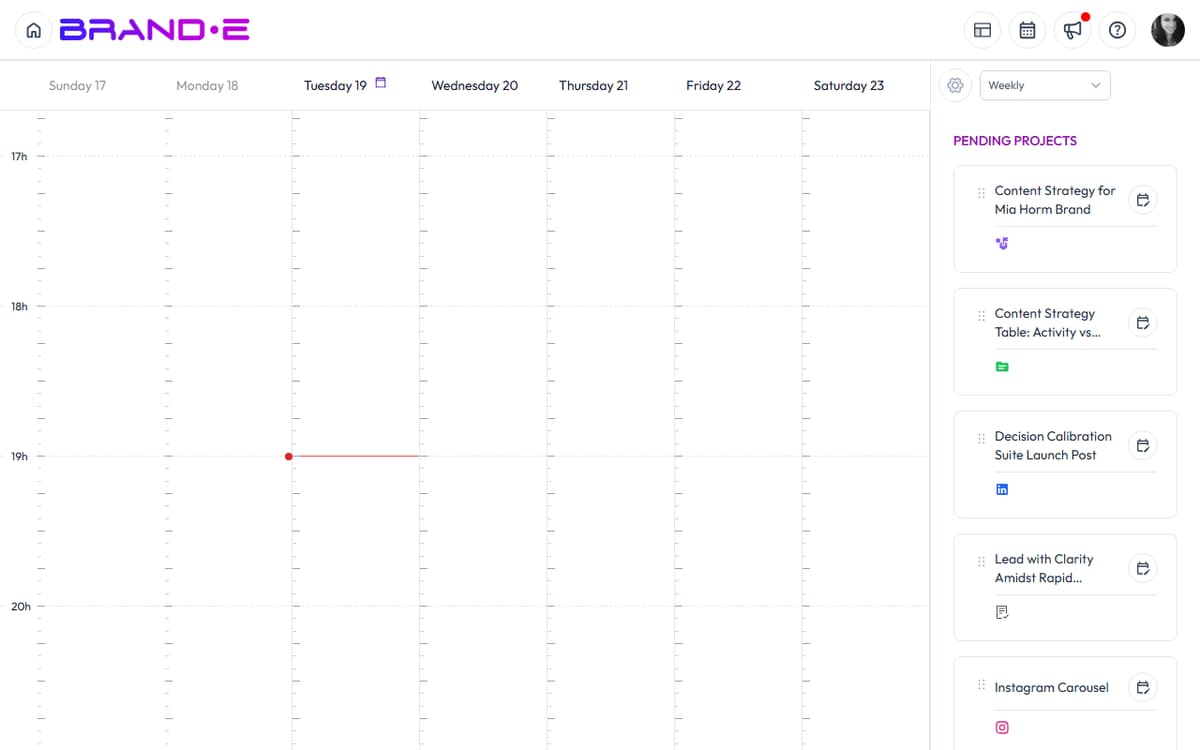Schedule Content Strategy Table project
1200x750 pixels.
click(1142, 323)
